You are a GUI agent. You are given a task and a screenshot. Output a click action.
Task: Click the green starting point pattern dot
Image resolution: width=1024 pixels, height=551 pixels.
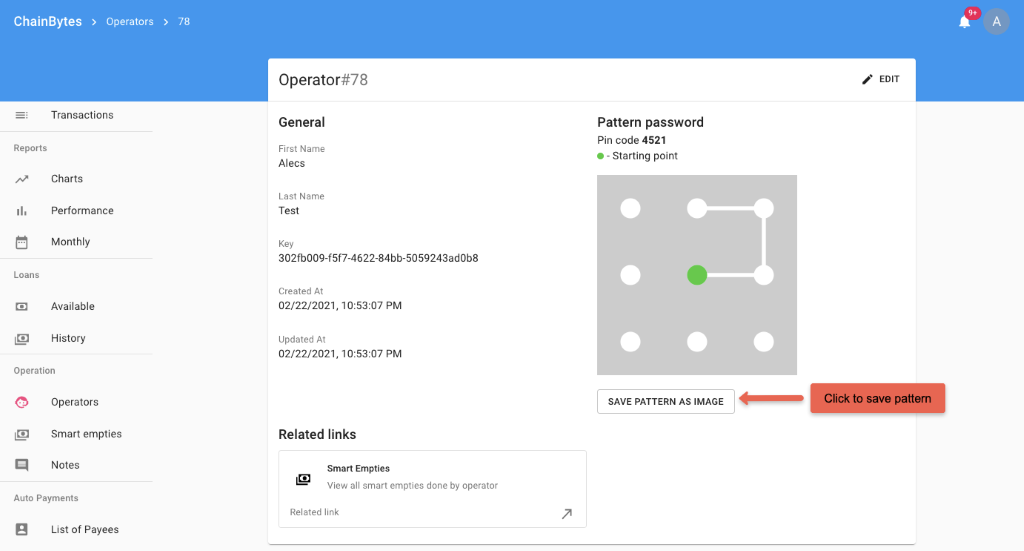(697, 275)
